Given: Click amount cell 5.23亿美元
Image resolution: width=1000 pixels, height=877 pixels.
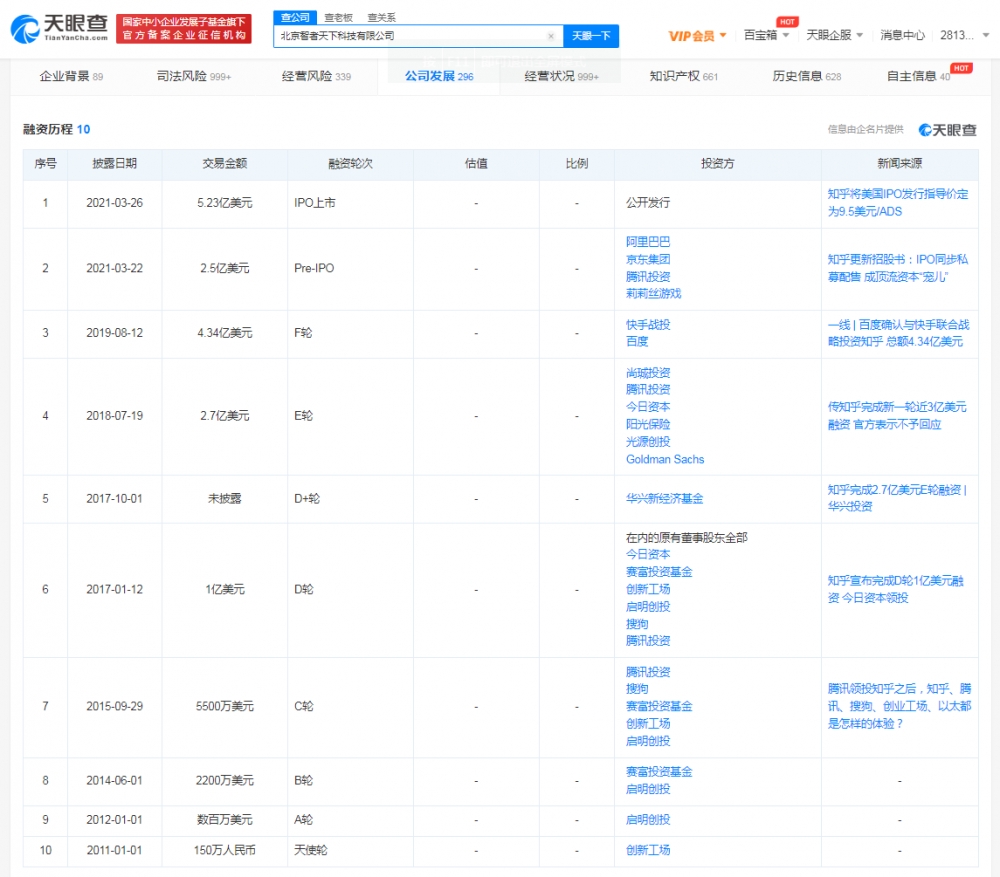Looking at the screenshot, I should click(224, 203).
